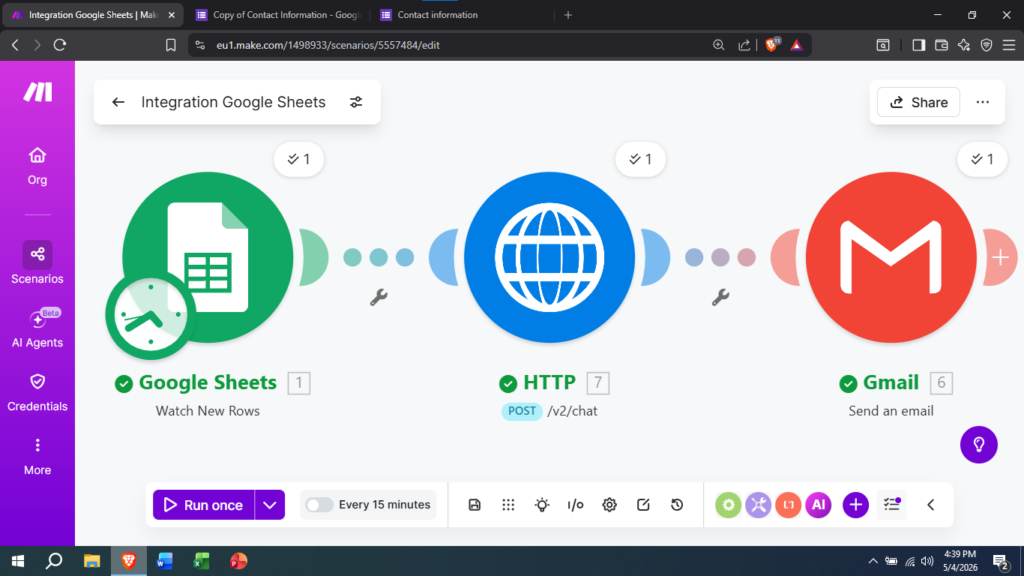Screen dimensions: 1024x576
Task: Open the checklist icon in toolbar
Action: pyautogui.click(x=892, y=505)
